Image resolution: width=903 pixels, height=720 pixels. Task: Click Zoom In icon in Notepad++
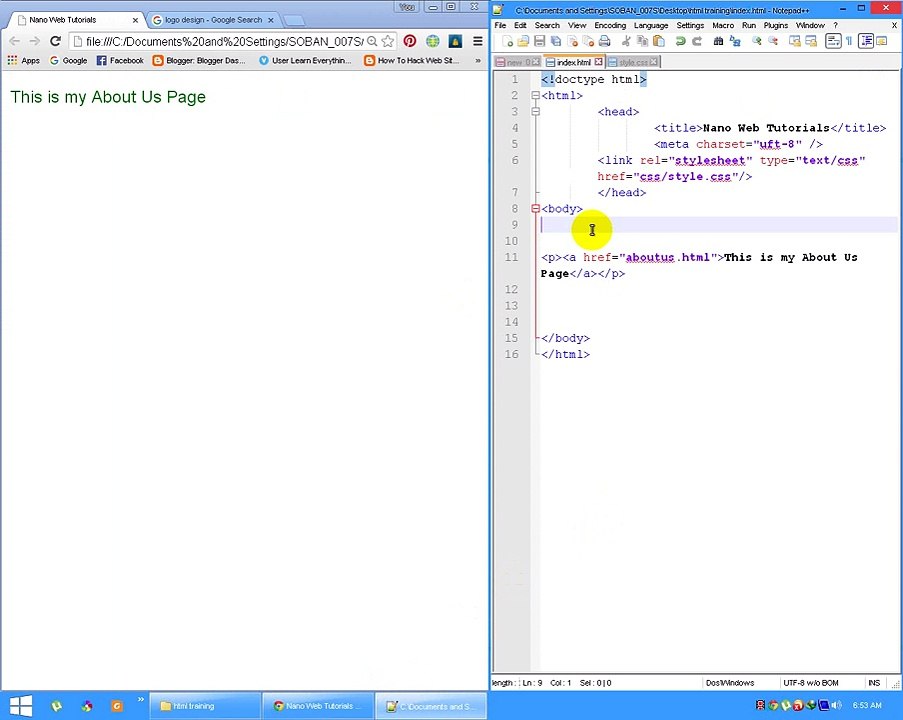[757, 41]
